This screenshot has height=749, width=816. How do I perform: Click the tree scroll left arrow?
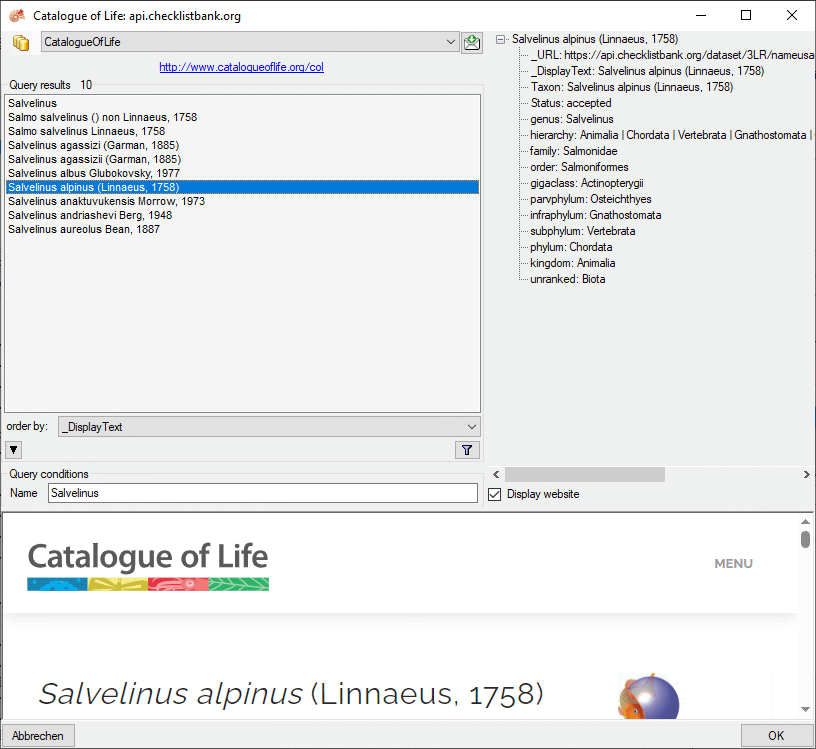pos(496,474)
